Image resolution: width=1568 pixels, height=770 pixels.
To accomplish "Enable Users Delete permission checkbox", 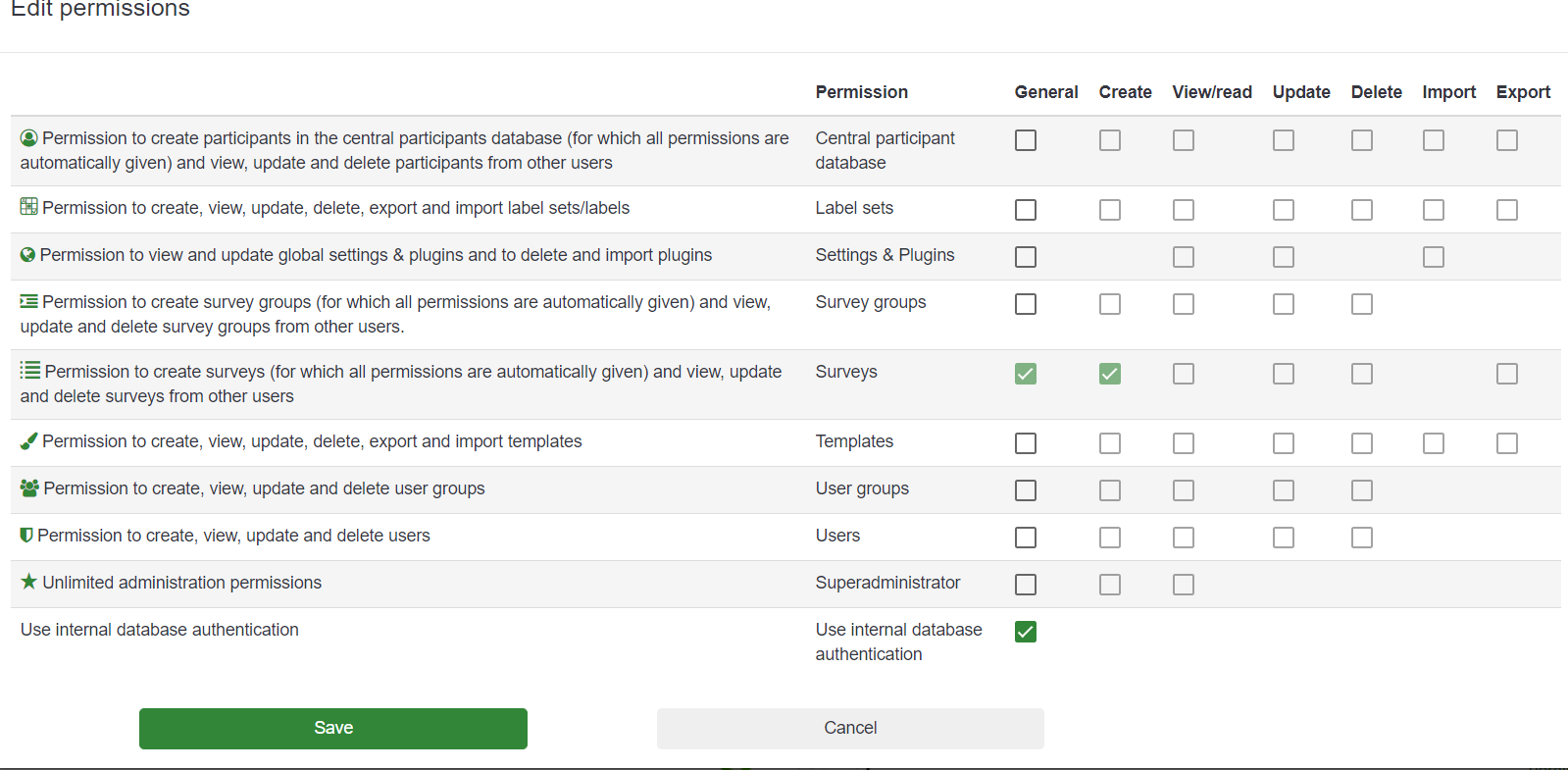I will click(x=1362, y=538).
